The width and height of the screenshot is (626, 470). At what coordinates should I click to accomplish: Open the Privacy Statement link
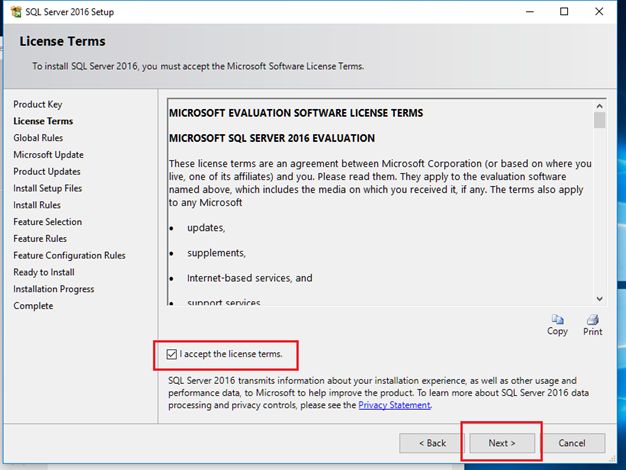click(394, 405)
